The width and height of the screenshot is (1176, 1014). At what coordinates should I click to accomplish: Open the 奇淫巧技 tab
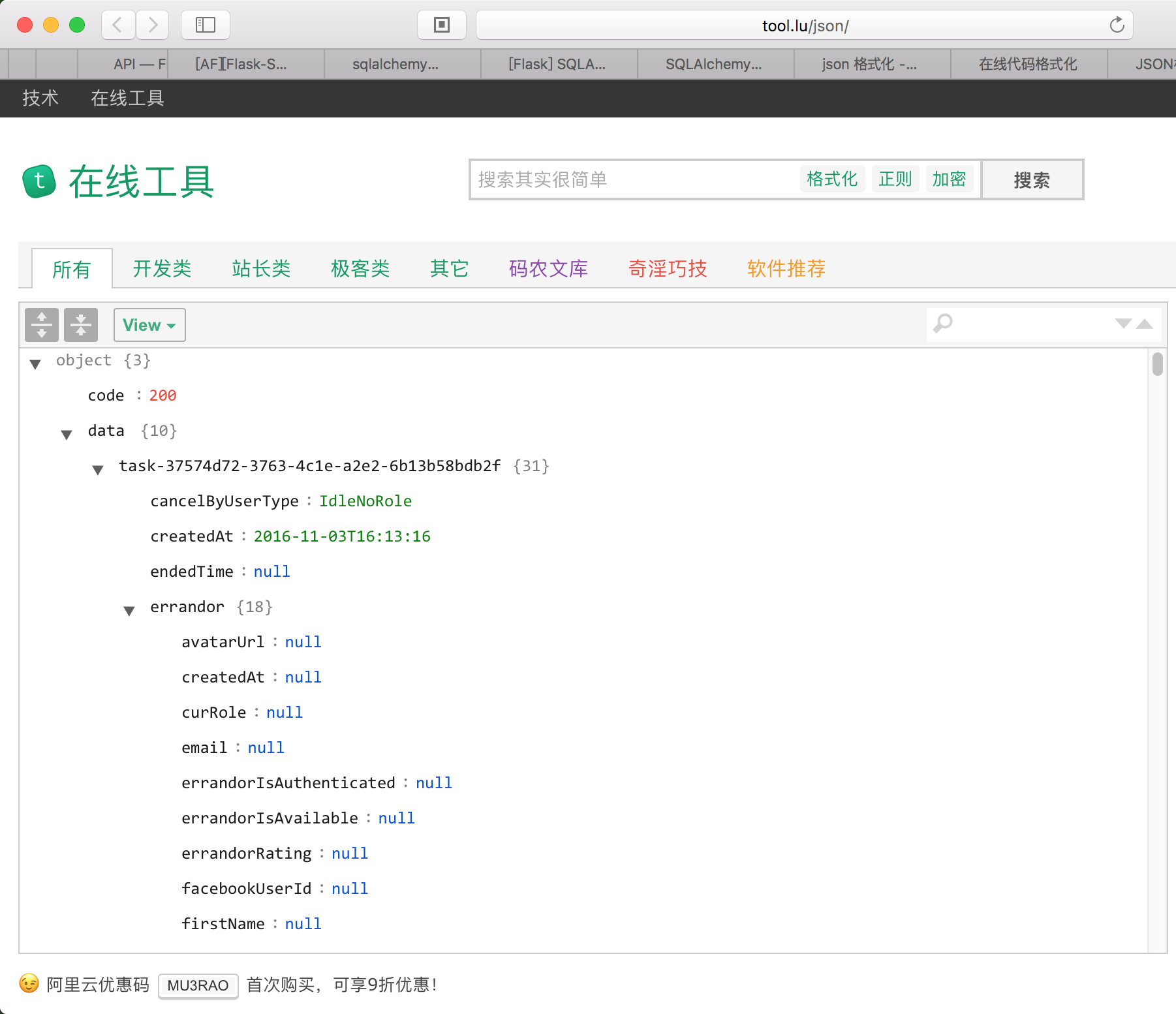coord(668,268)
